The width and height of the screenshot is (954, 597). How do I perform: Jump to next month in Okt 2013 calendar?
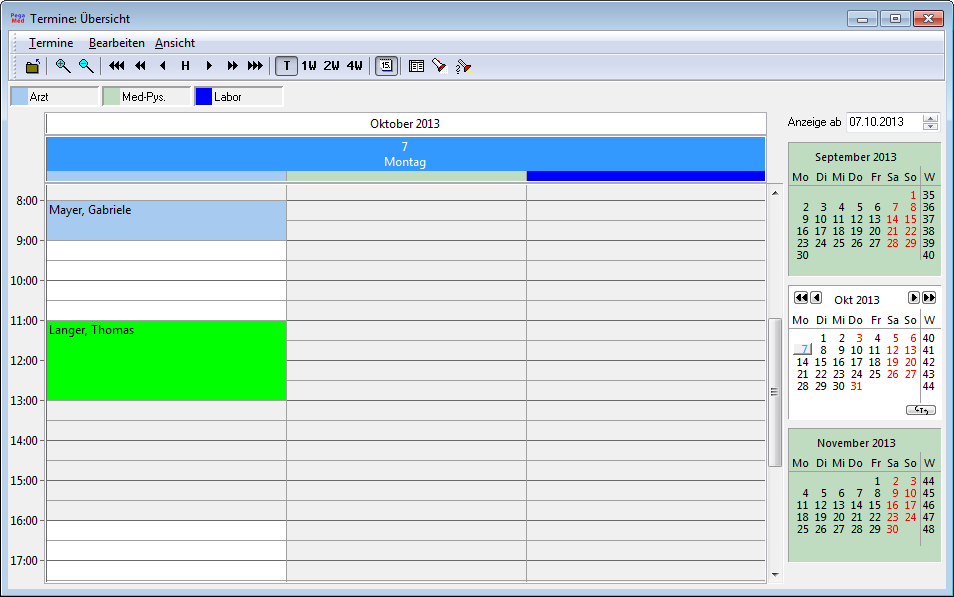click(913, 298)
